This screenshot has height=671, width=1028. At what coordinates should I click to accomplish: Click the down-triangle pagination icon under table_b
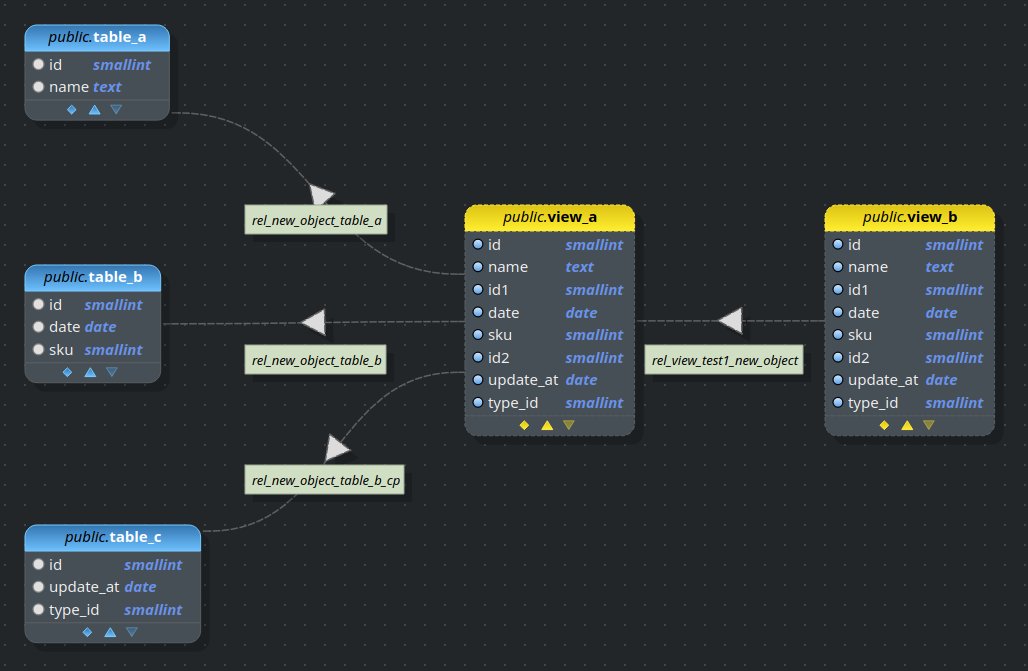click(x=117, y=371)
